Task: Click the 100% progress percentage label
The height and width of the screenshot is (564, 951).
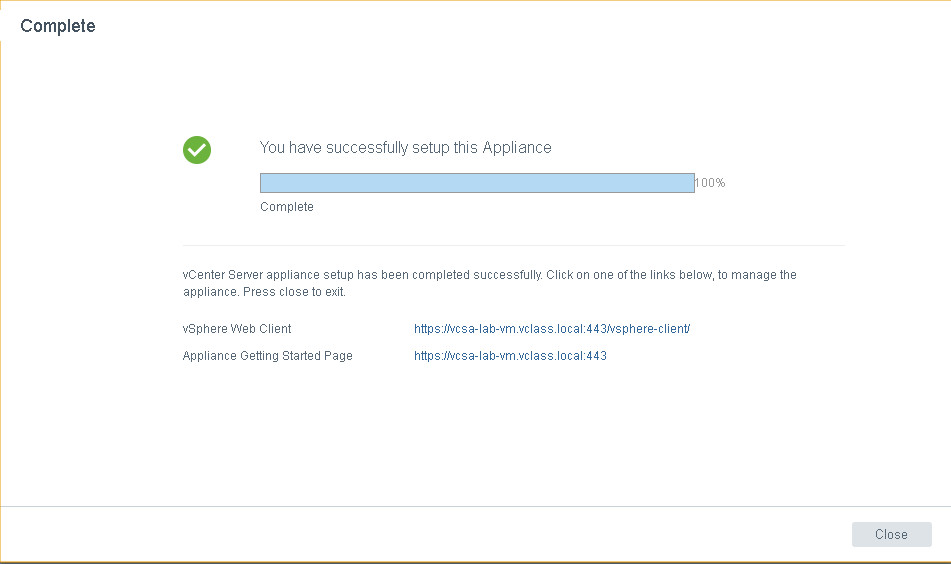Action: 710,183
